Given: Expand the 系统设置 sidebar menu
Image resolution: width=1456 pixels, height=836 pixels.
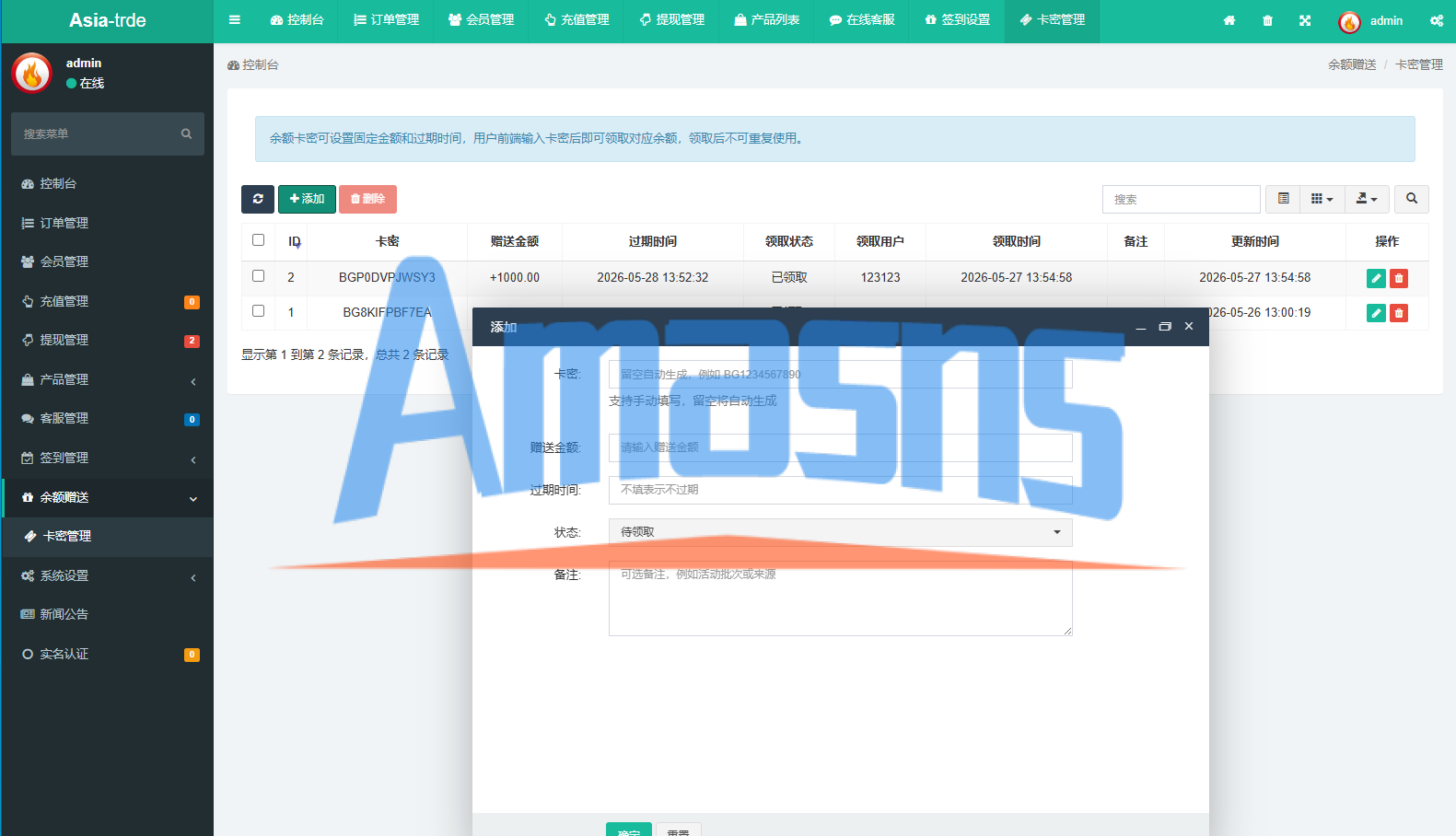Looking at the screenshot, I should coord(108,575).
